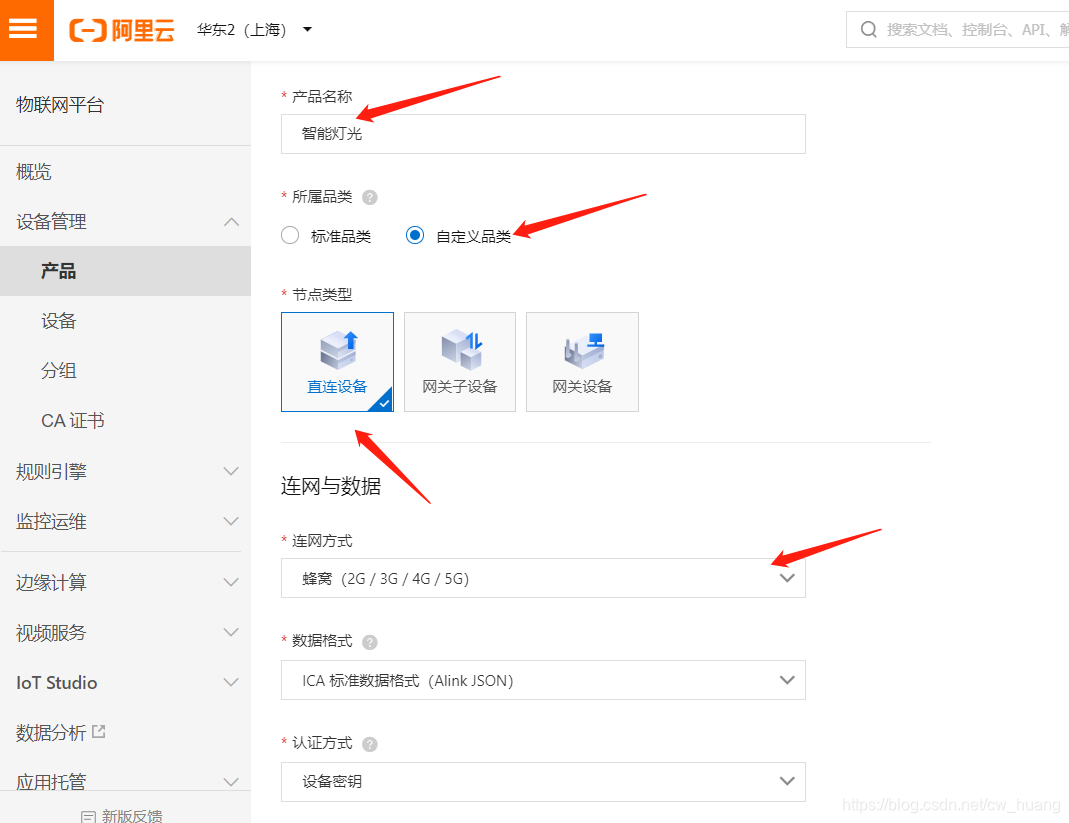Click the Alibaba Cloud logo
Viewport: 1069px width, 823px height.
[x=121, y=30]
